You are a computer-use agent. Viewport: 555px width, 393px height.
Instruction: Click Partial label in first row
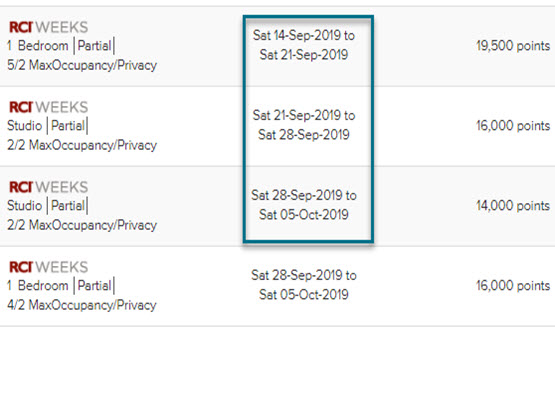coord(94,46)
